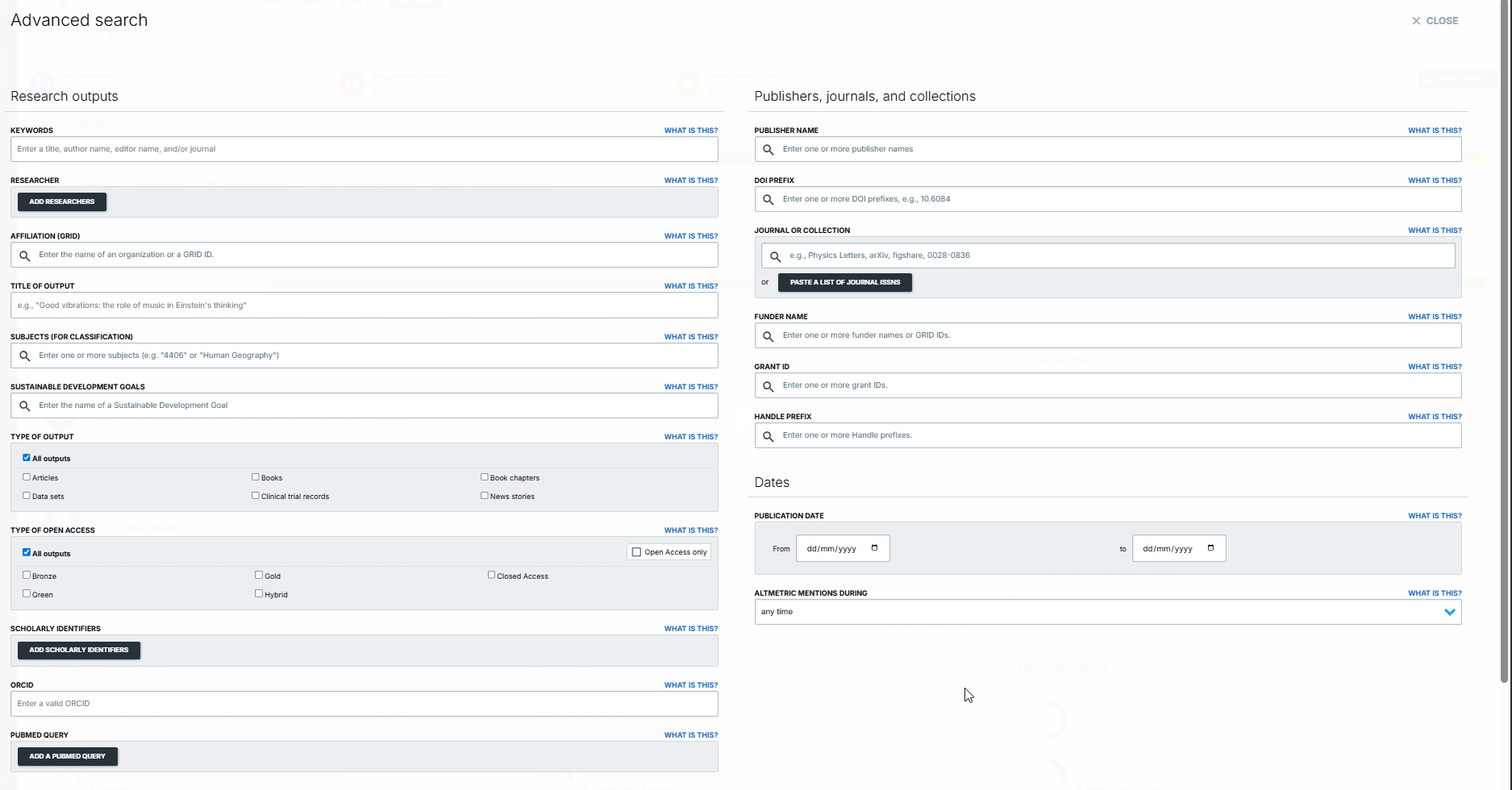Image resolution: width=1512 pixels, height=790 pixels.
Task: Click Add Scholarly Identifiers button
Action: click(79, 650)
